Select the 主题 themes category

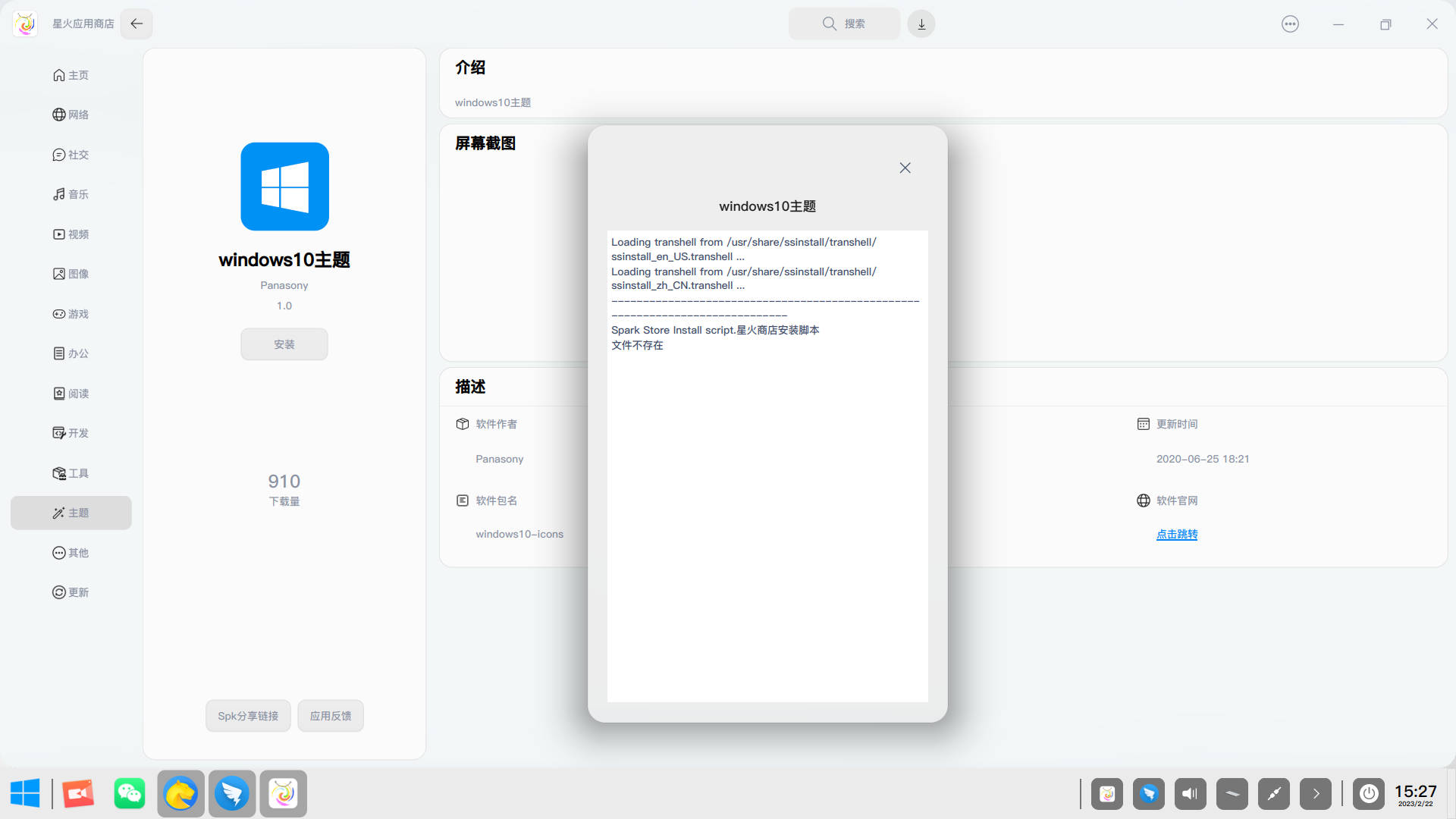coord(71,513)
